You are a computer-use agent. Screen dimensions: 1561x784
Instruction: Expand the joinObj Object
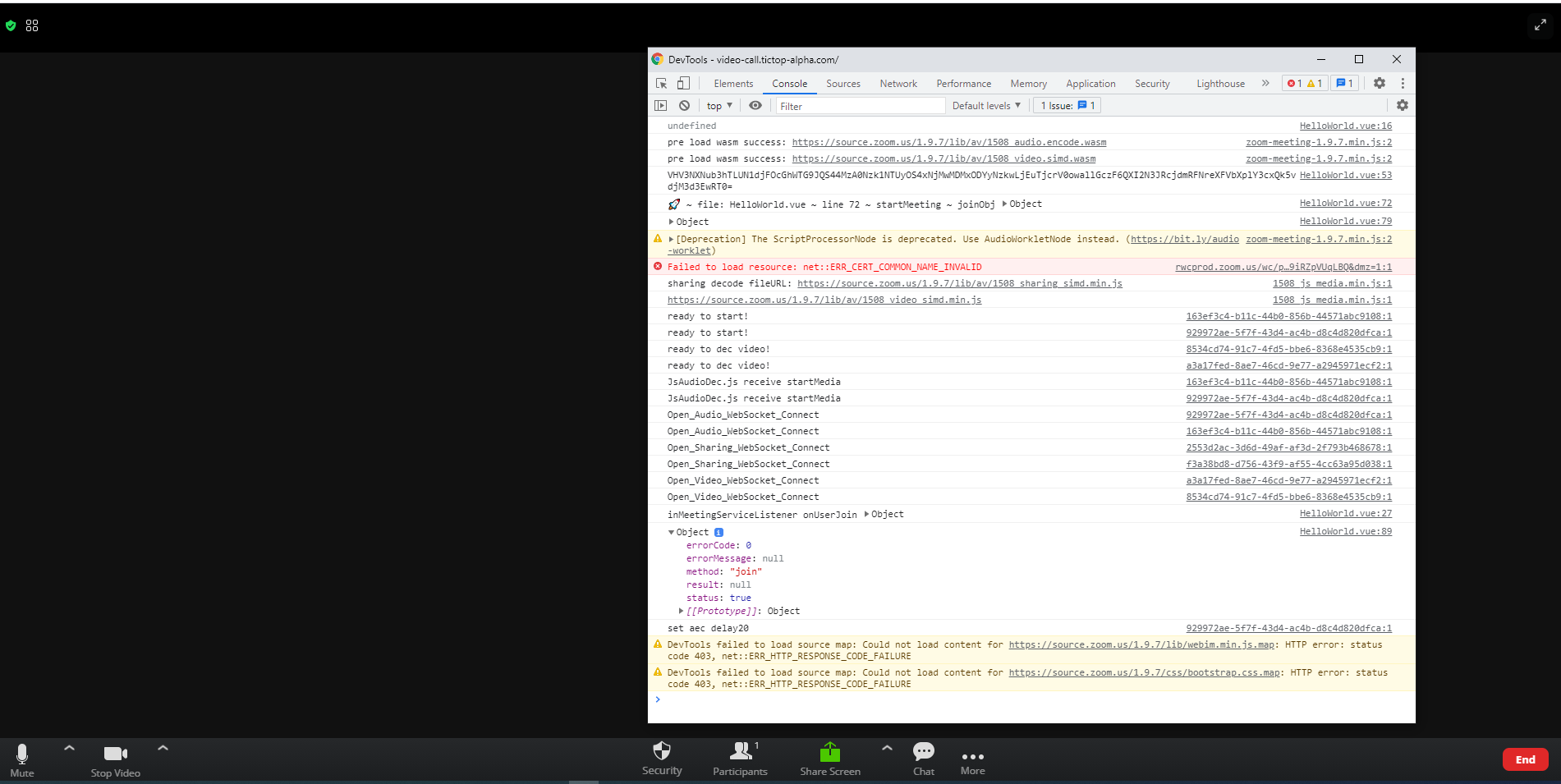coord(1005,204)
